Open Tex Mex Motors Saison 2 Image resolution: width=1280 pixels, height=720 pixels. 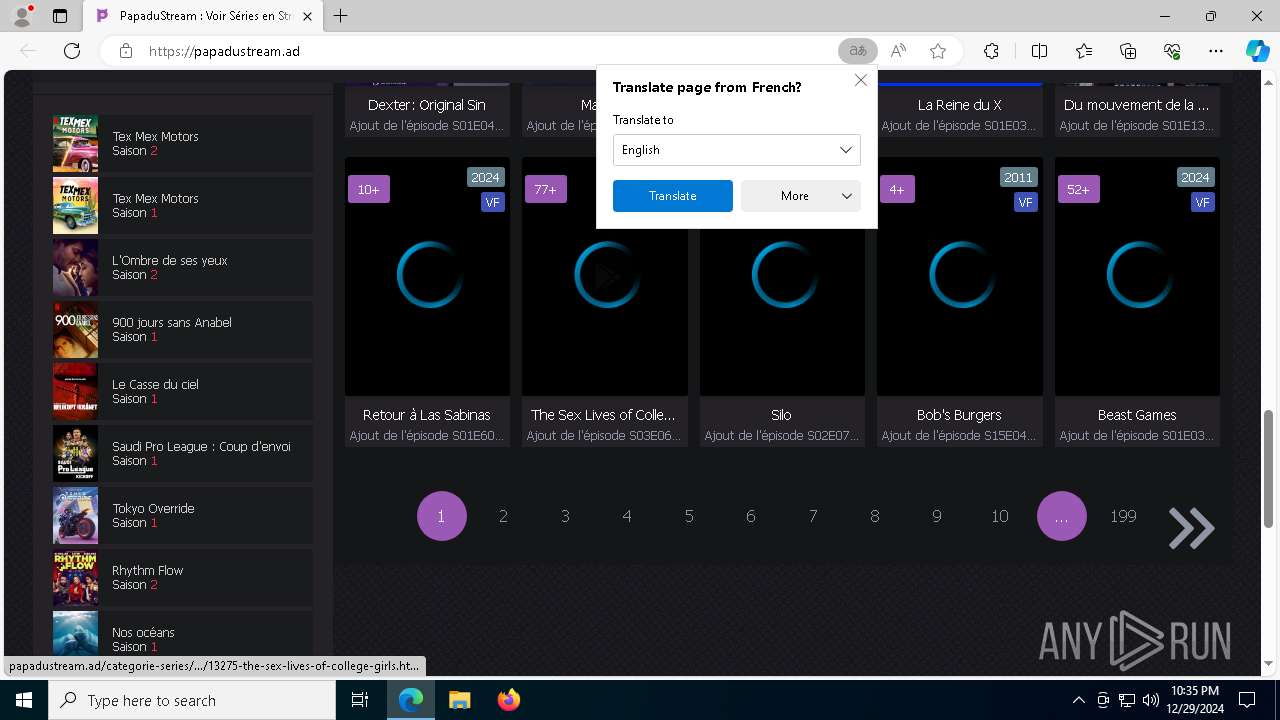click(x=183, y=144)
